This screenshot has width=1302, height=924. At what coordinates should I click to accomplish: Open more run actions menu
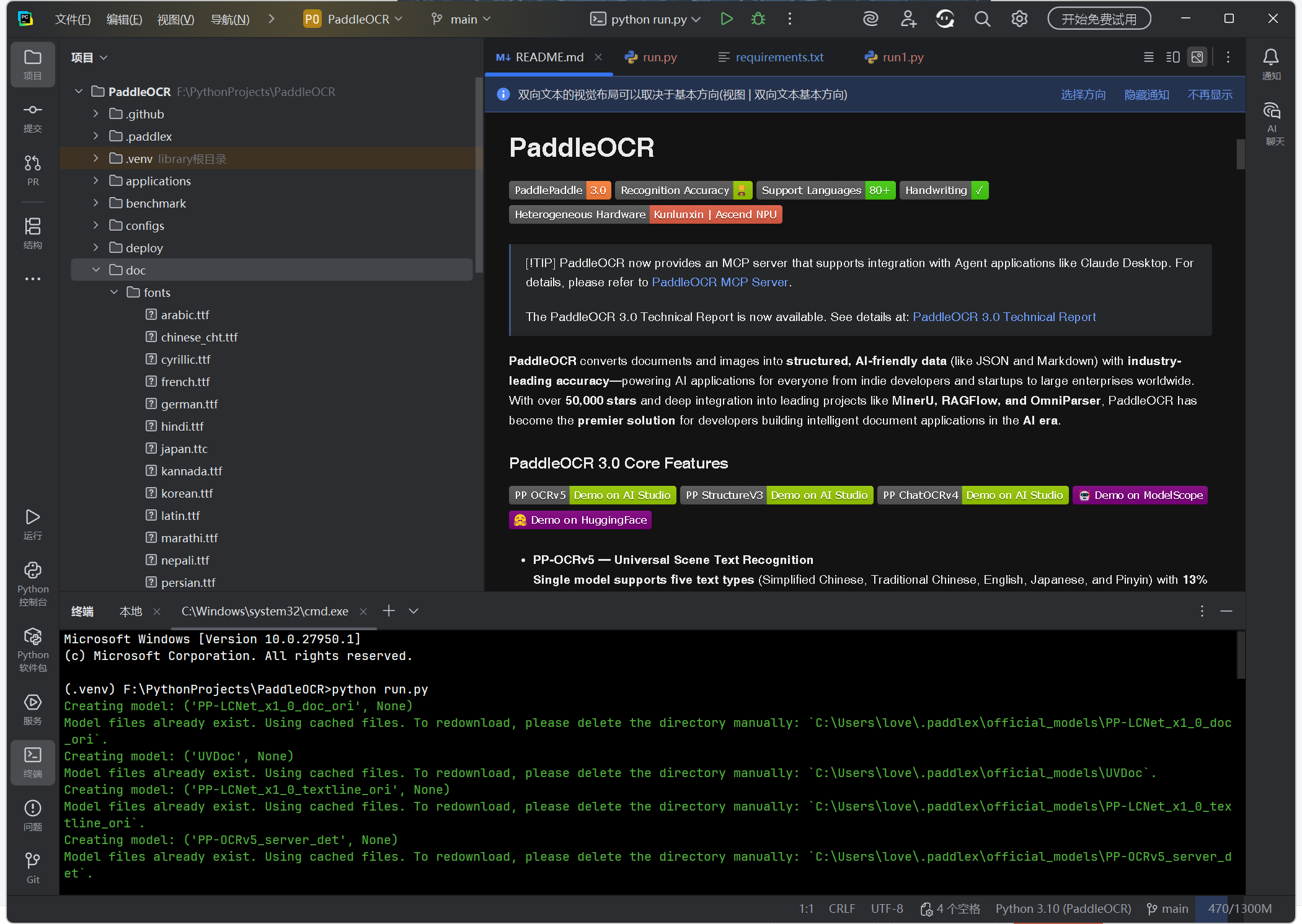789,19
